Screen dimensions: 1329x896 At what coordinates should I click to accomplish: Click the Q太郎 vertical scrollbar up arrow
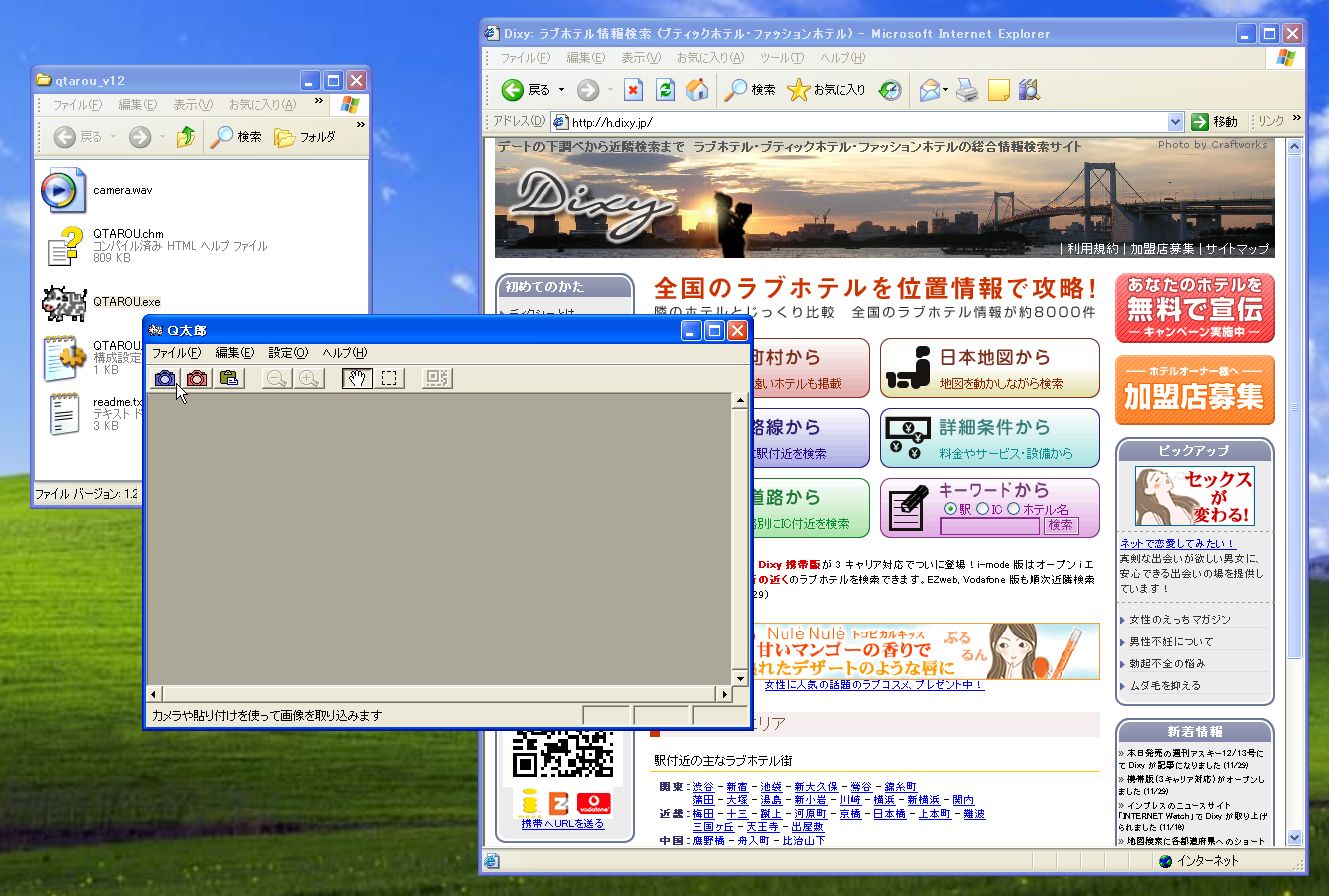[740, 401]
